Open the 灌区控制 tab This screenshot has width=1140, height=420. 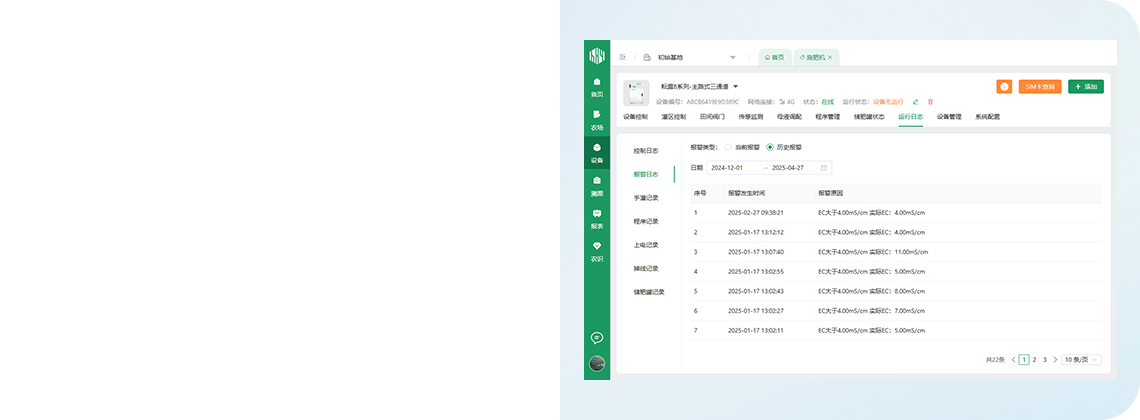pyautogui.click(x=673, y=116)
